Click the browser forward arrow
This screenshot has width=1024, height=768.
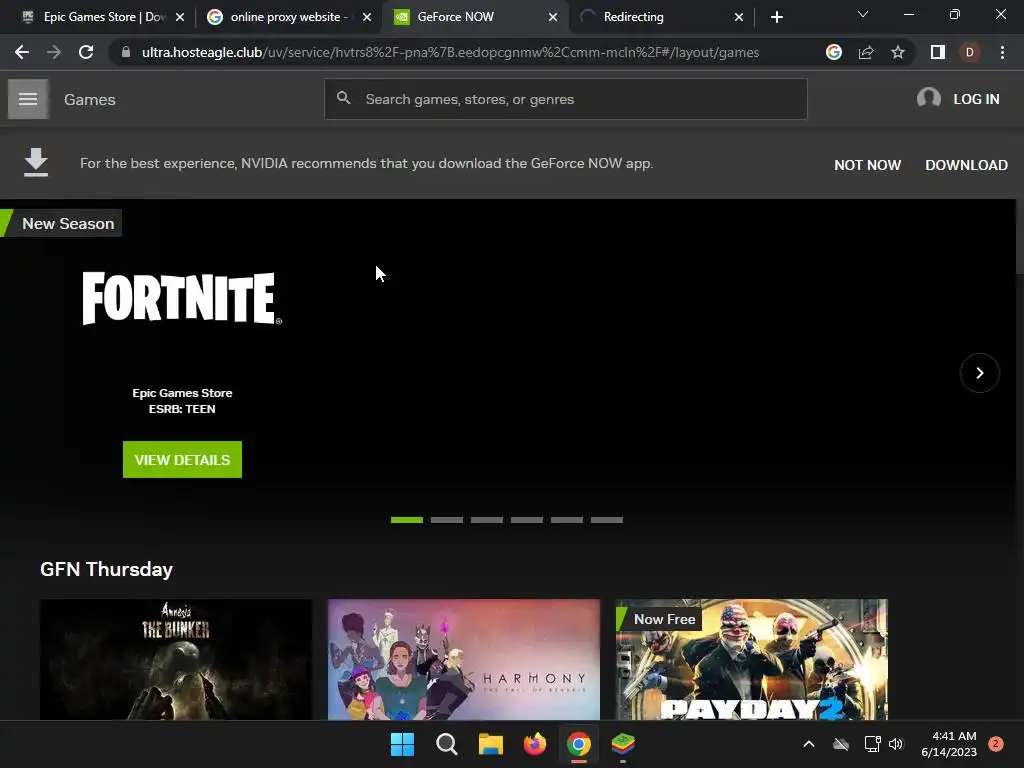[54, 52]
